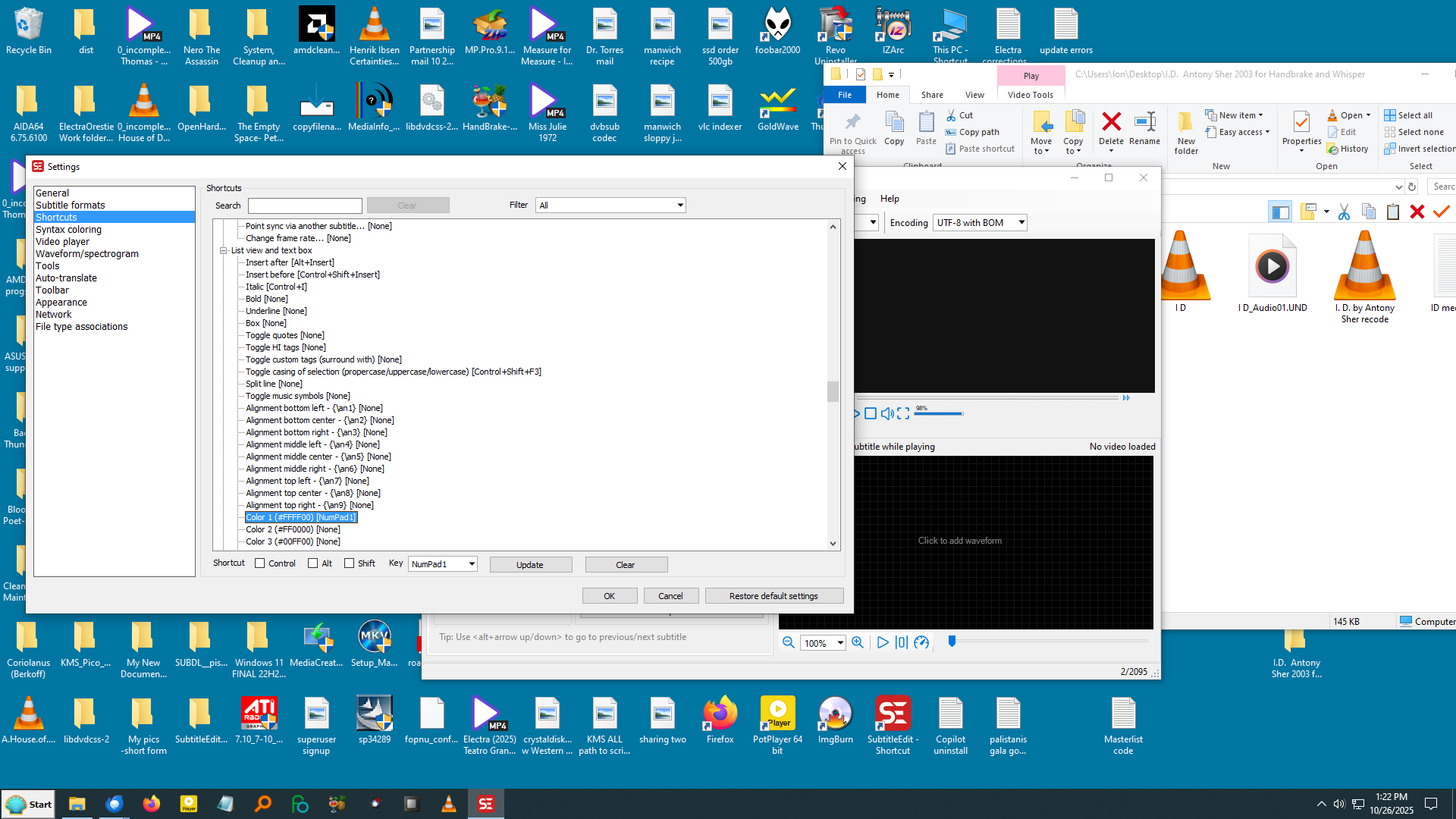Click the shortcuts Search input field
Viewport: 1456px width, 819px height.
[305, 206]
